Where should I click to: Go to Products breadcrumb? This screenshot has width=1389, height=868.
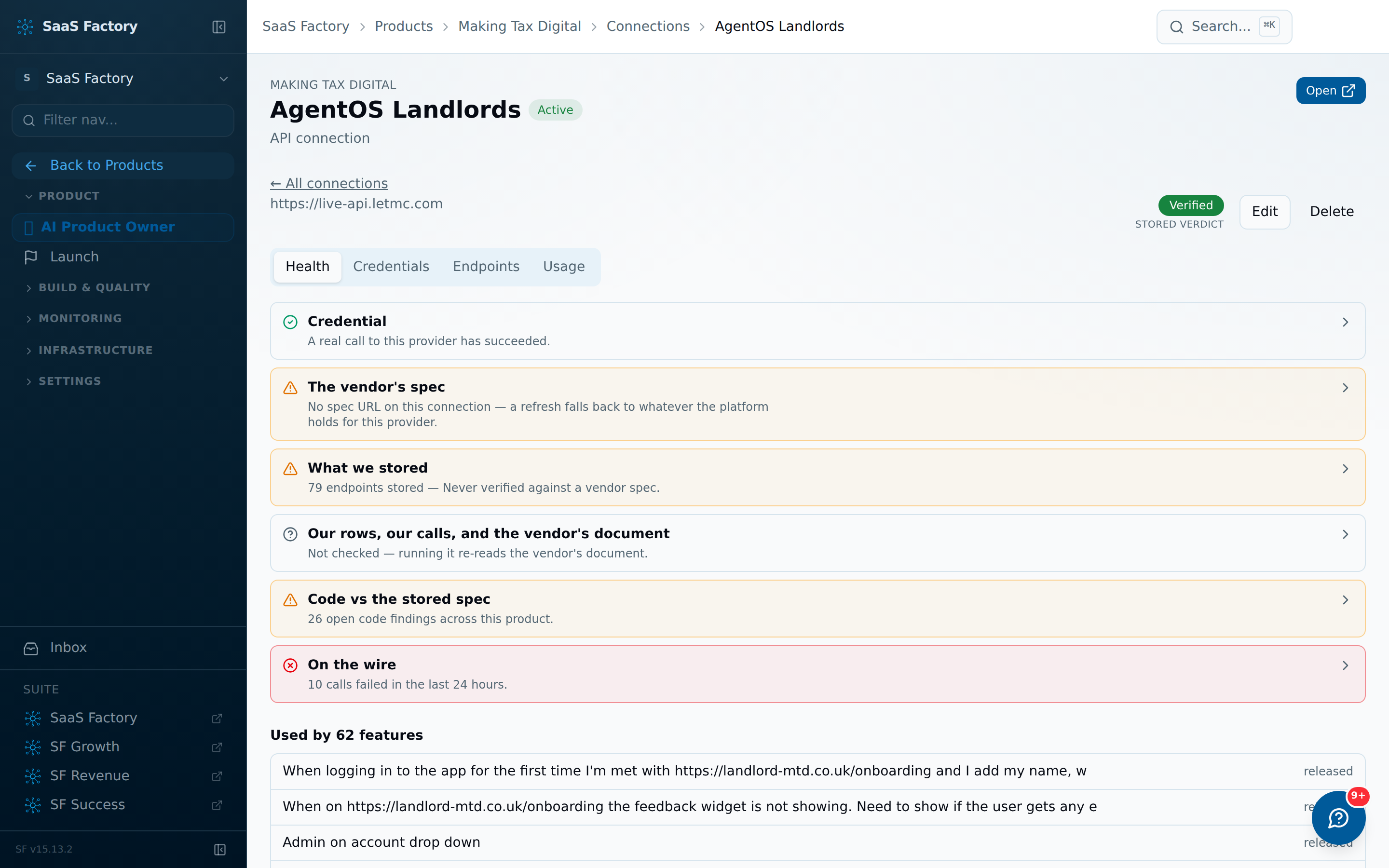tap(404, 27)
